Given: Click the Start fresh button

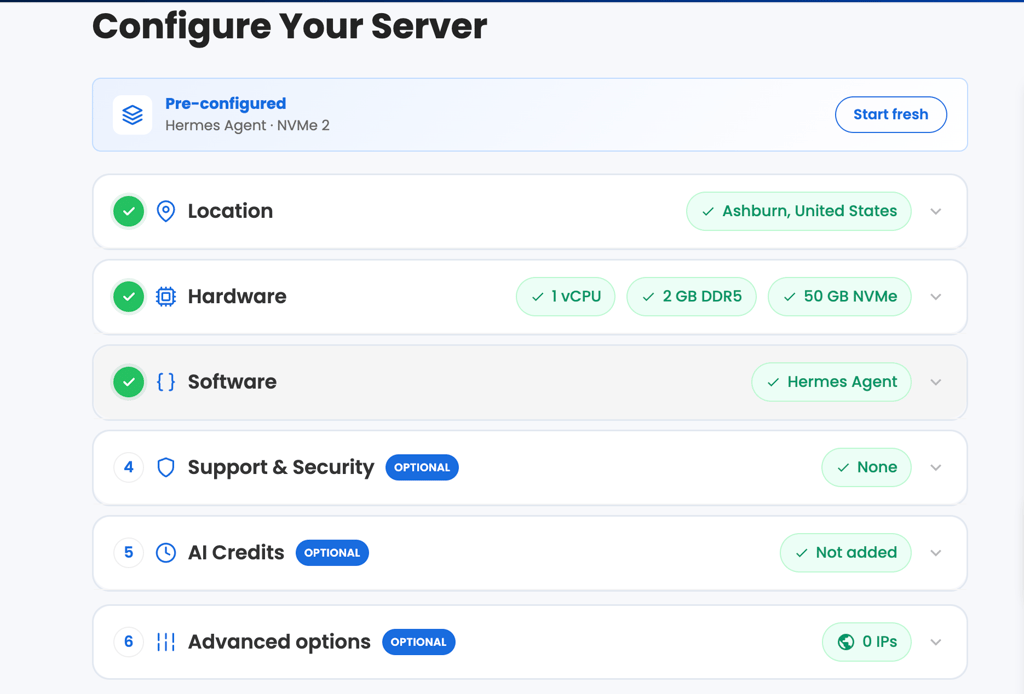Looking at the screenshot, I should tap(891, 114).
